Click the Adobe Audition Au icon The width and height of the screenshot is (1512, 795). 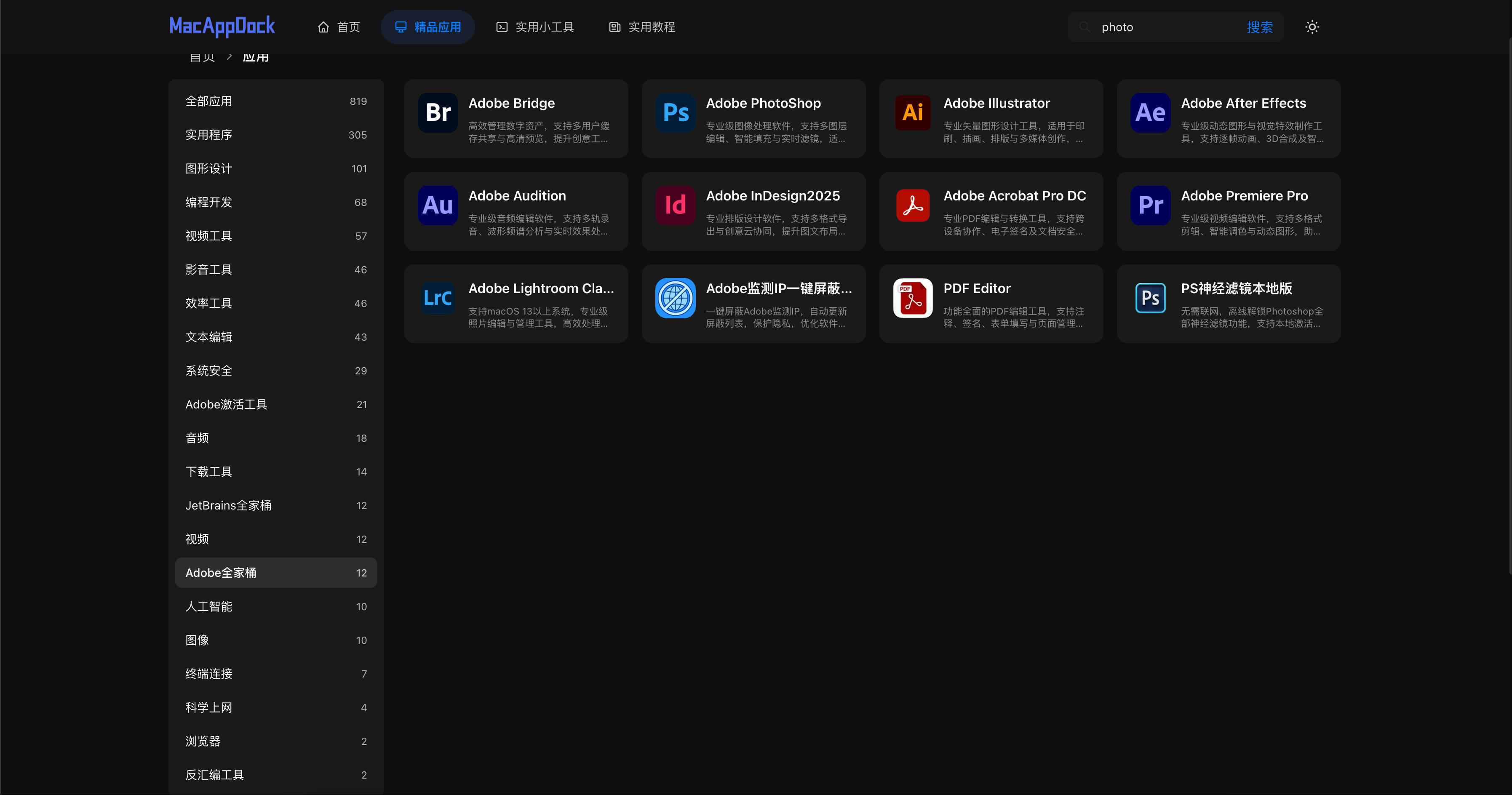click(x=438, y=205)
